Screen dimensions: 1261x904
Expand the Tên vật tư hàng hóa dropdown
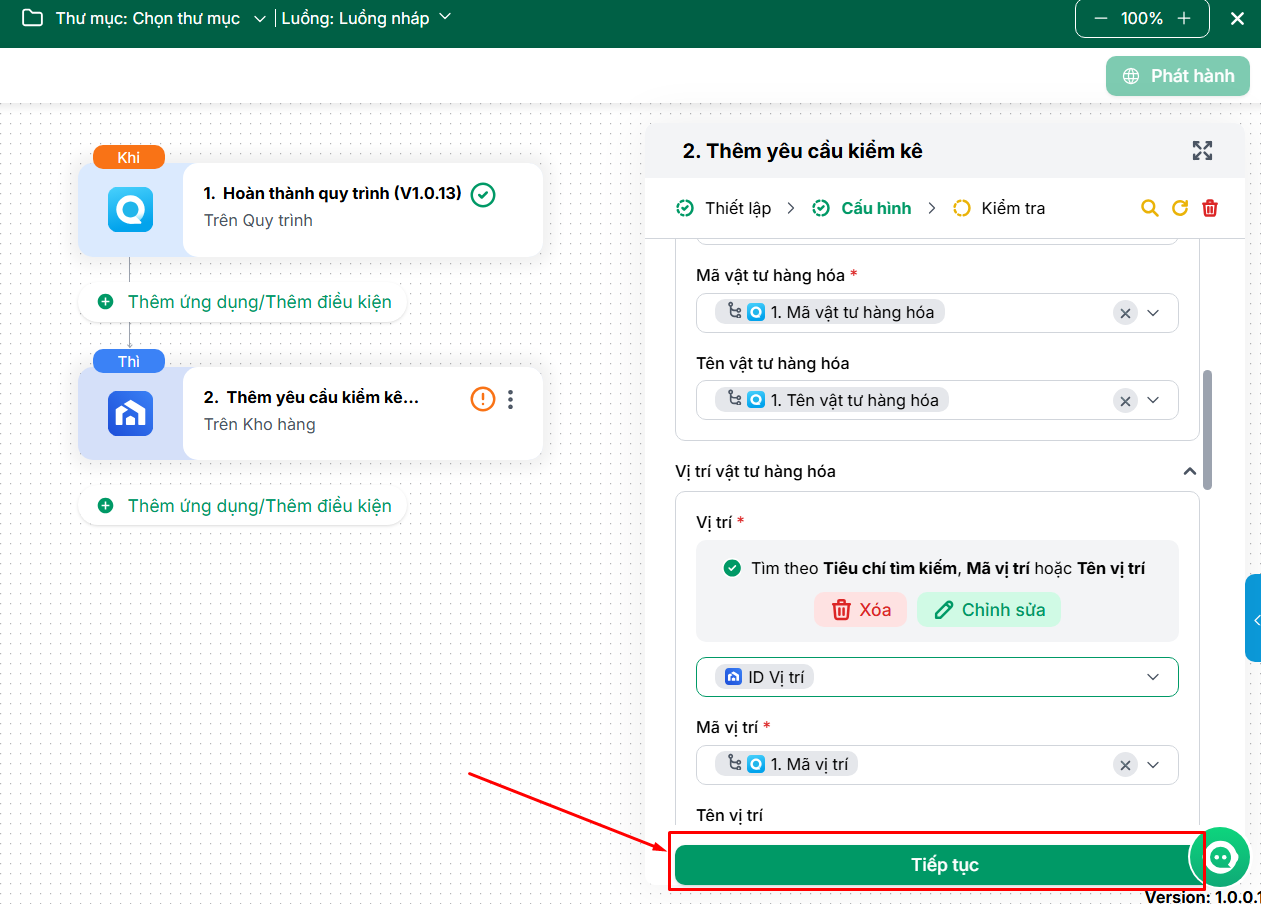click(1153, 401)
